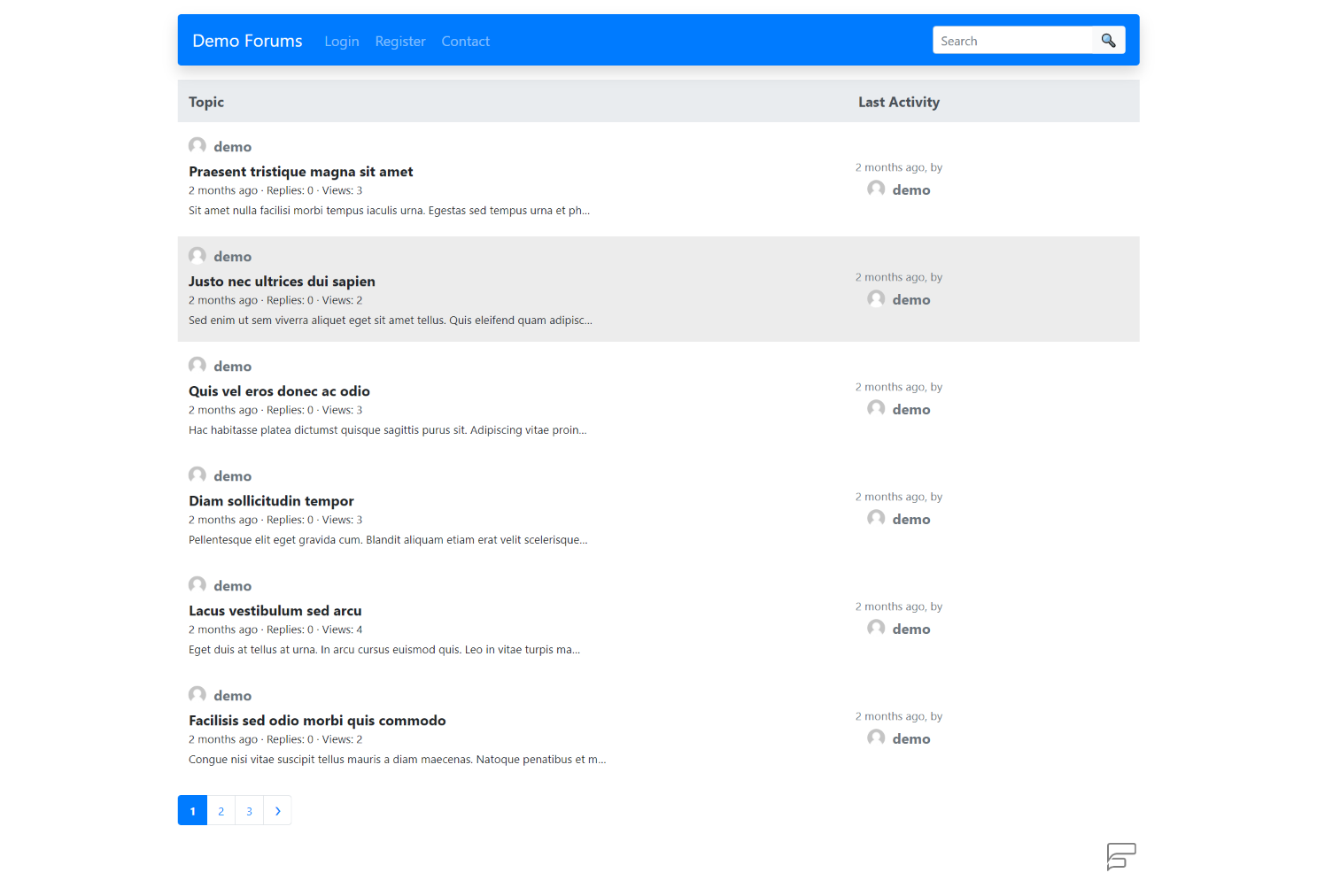Click excerpt text starting 'Pellentesque elit eget'
This screenshot has width=1317, height=896.
pyautogui.click(x=388, y=540)
